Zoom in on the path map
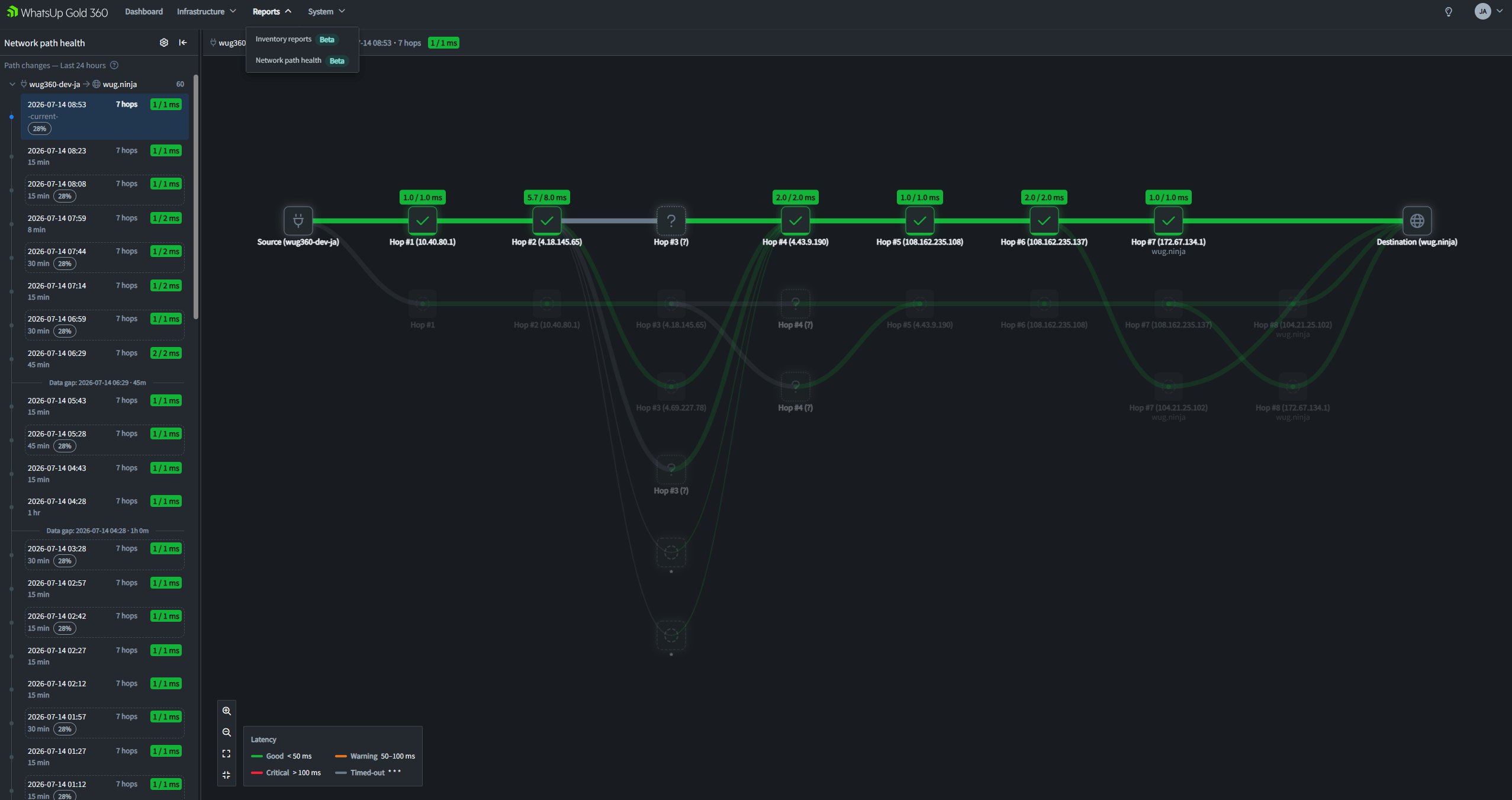Image resolution: width=1512 pixels, height=800 pixels. pos(226,711)
